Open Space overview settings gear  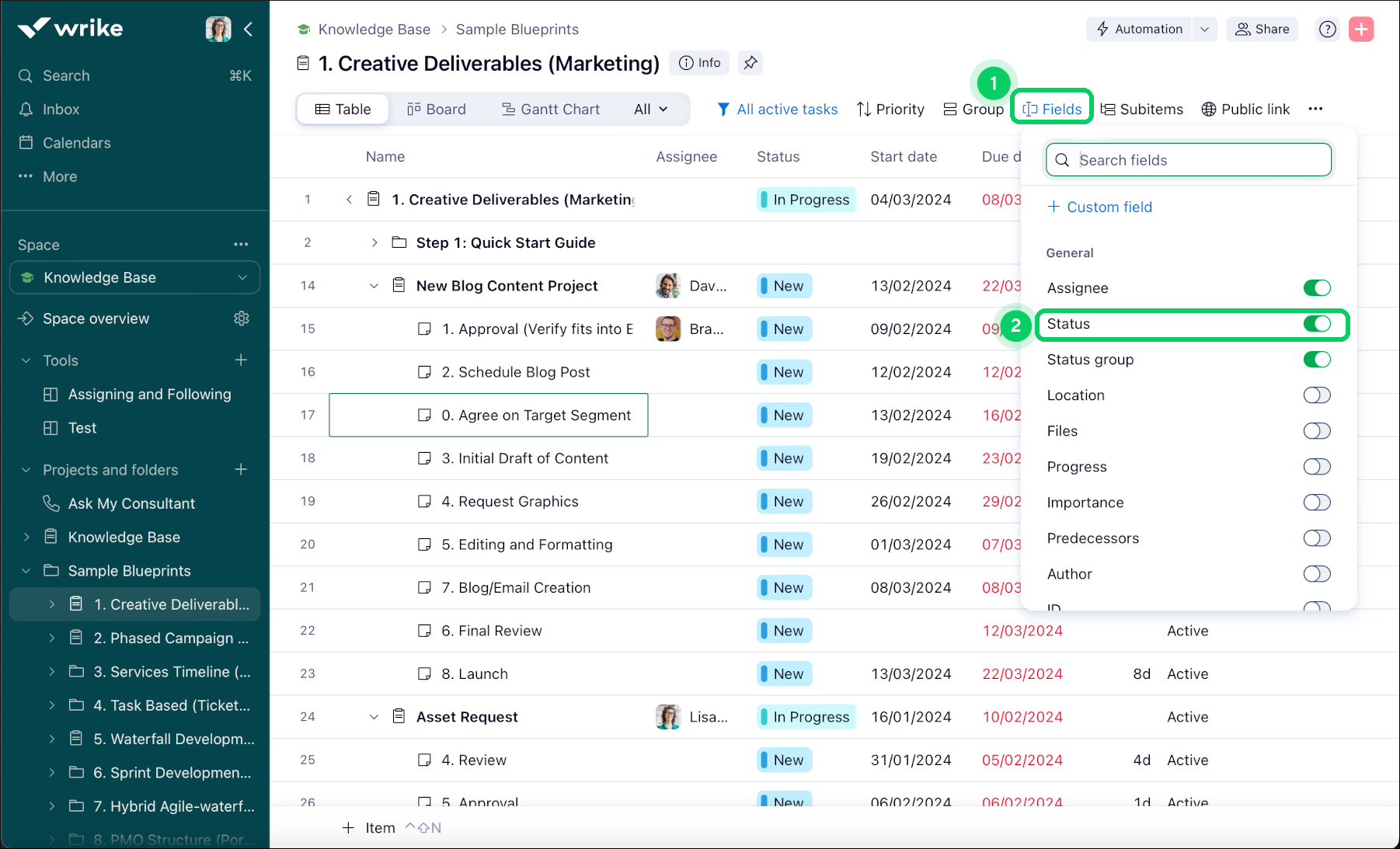[242, 318]
